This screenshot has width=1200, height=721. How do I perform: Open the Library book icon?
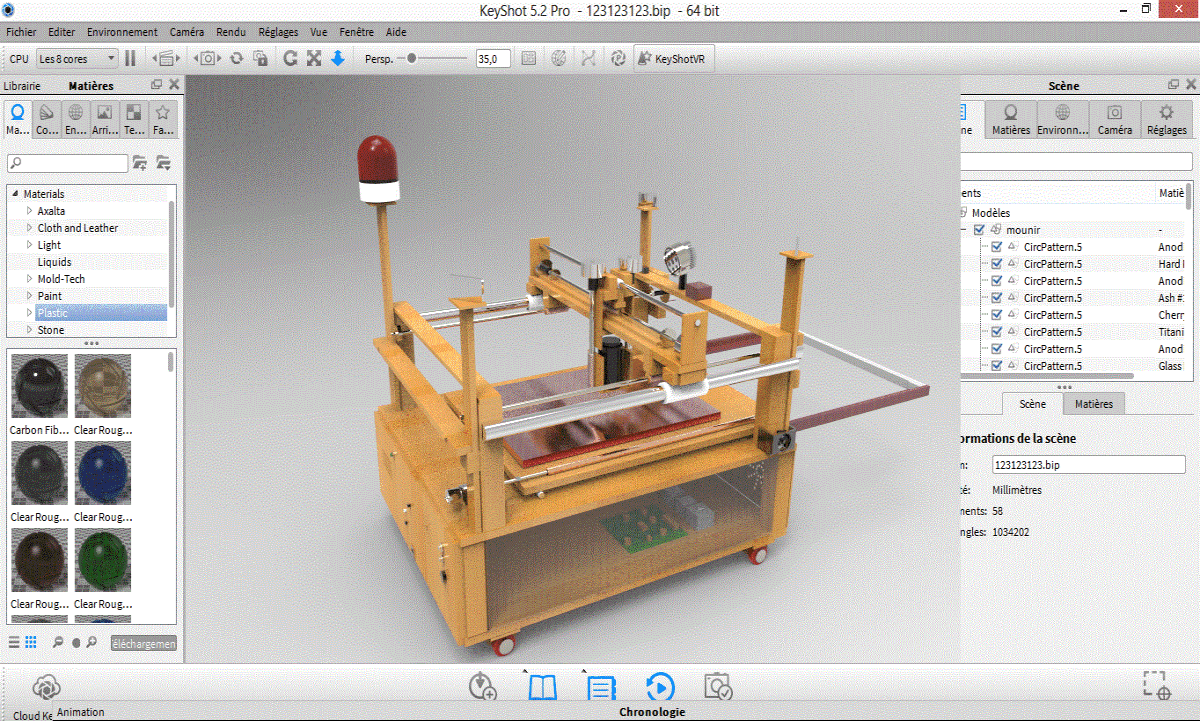tap(541, 687)
